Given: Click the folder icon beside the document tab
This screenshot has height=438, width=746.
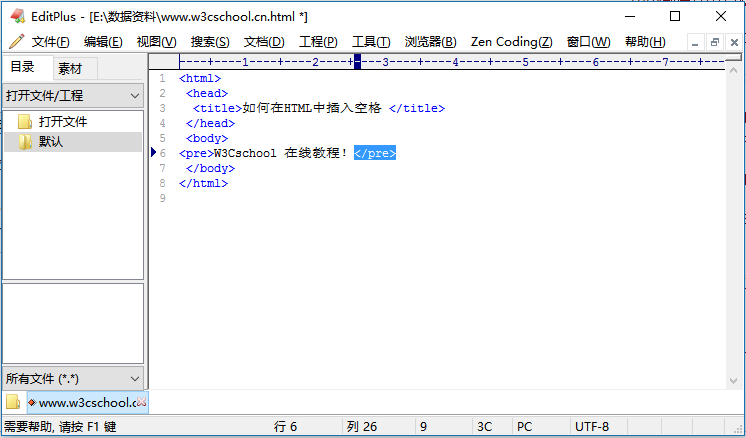Looking at the screenshot, I should 13,402.
